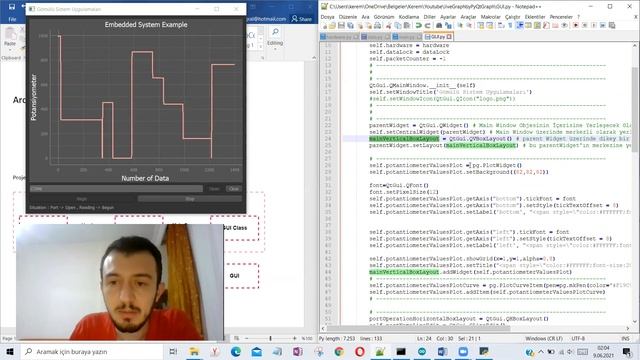Viewport: 640px width, 360px height.
Task: Click the Paste button in Word ribbon
Action: (x=10, y=39)
